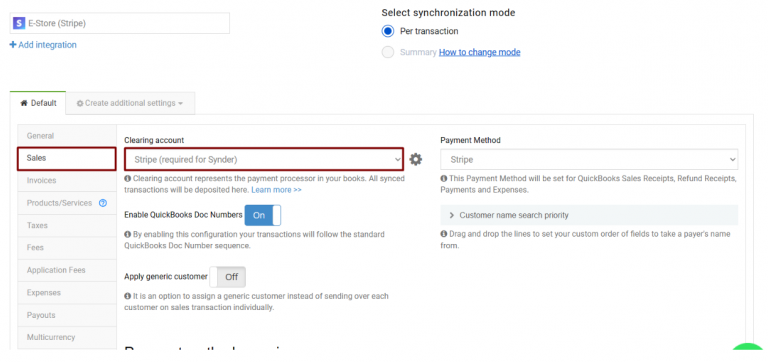768x362 pixels.
Task: Open the Expenses settings section
Action: point(67,292)
